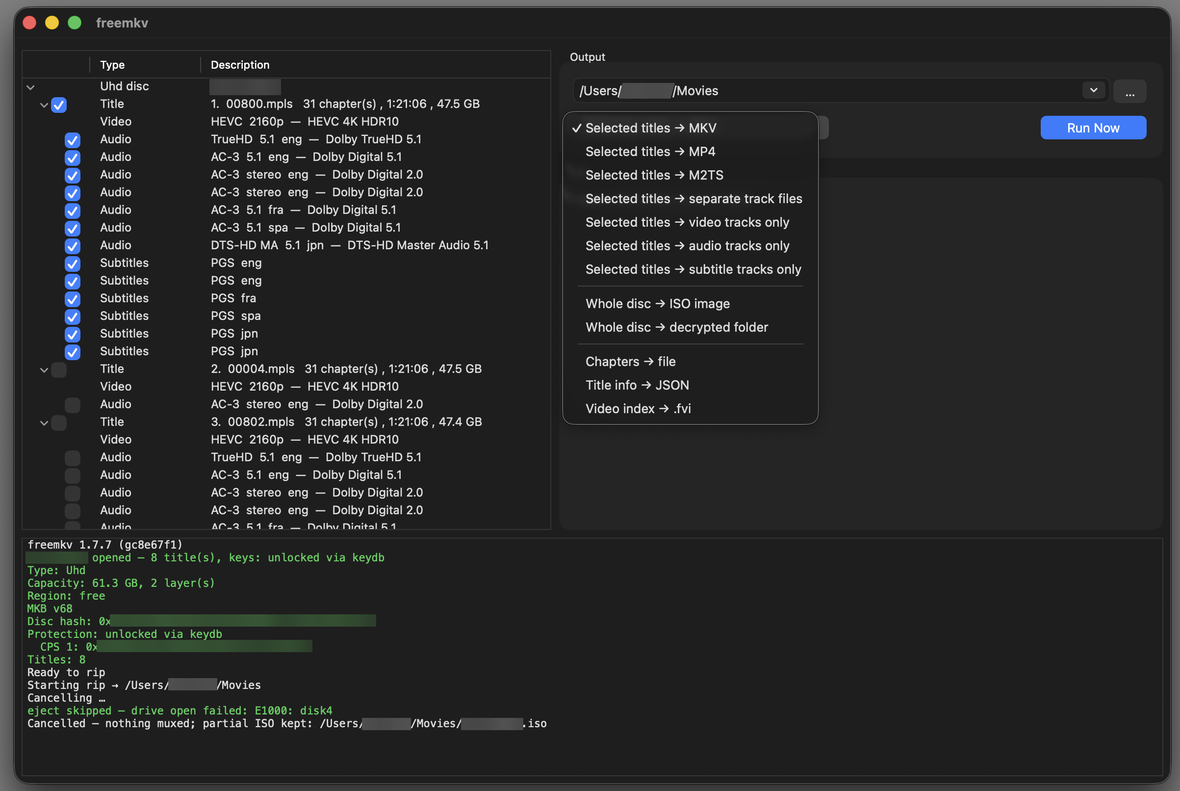Screen dimensions: 1180x791
Task: Select Selected titles → separate track files
Action: pos(690,199)
